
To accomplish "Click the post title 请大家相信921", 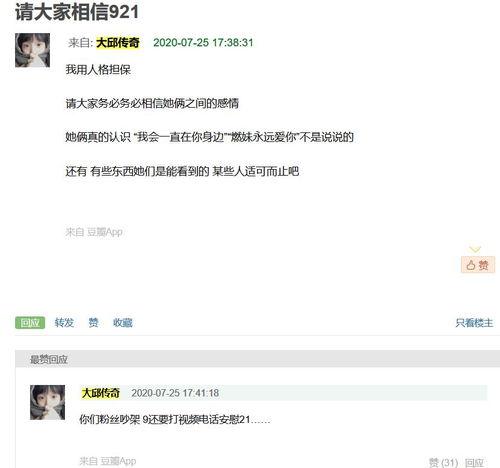I will pos(77,12).
